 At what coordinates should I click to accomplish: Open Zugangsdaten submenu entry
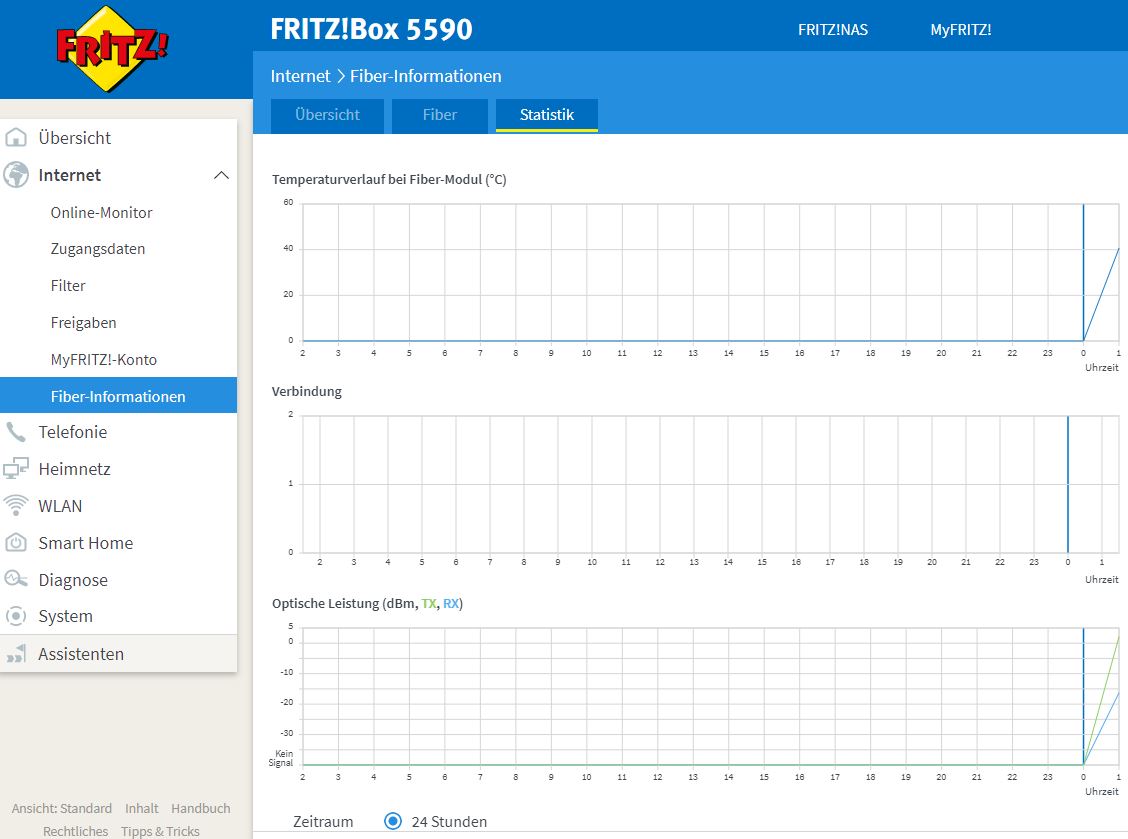98,249
